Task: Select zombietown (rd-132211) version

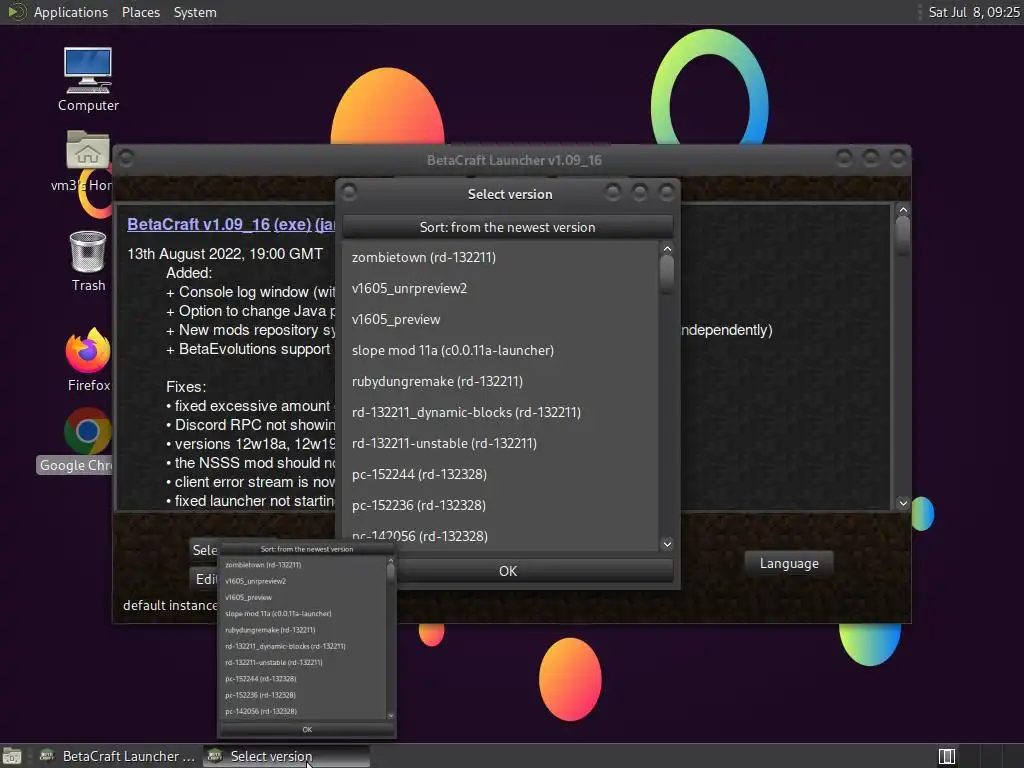Action: (x=500, y=257)
